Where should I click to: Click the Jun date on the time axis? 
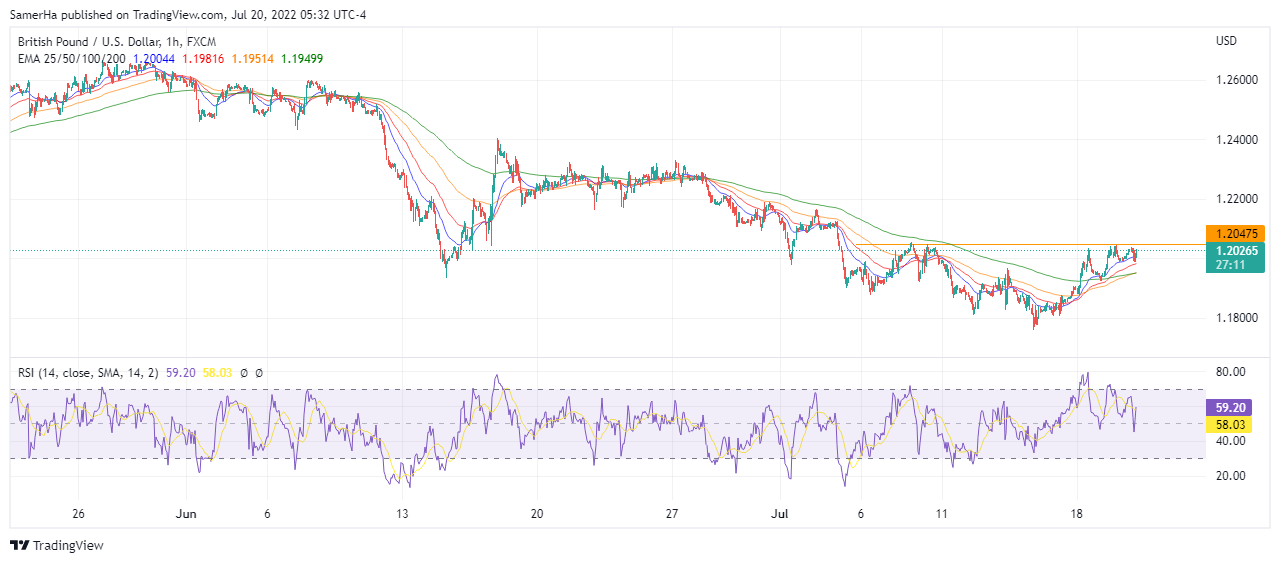(184, 513)
